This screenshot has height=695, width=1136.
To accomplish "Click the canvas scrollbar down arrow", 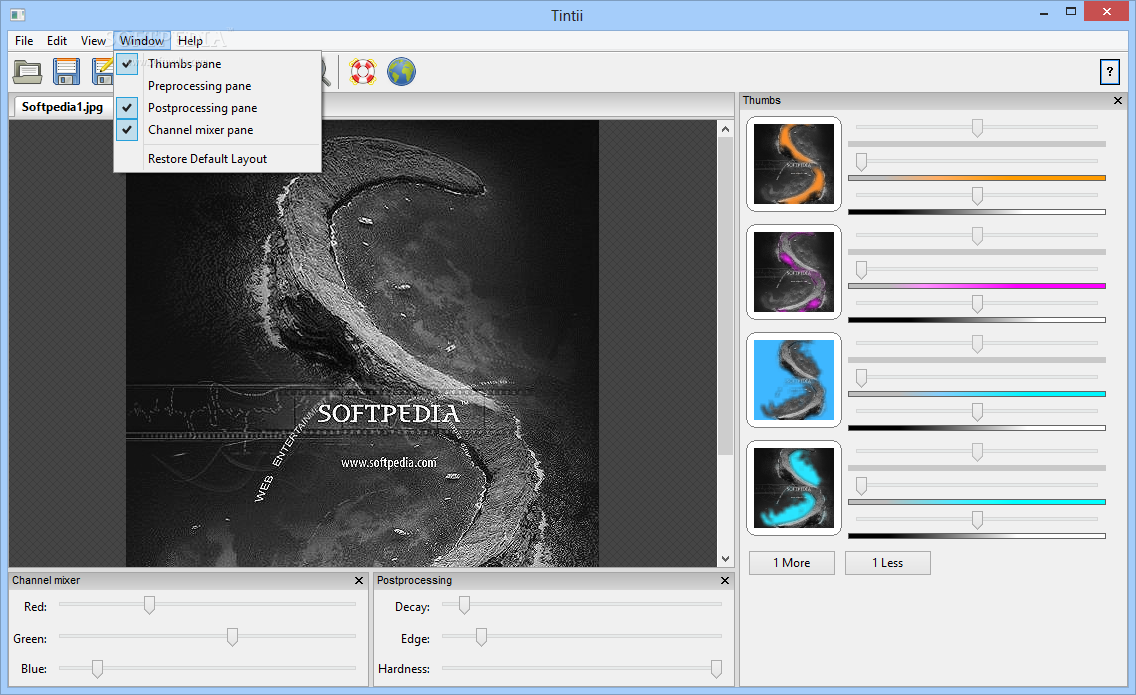I will pos(725,559).
